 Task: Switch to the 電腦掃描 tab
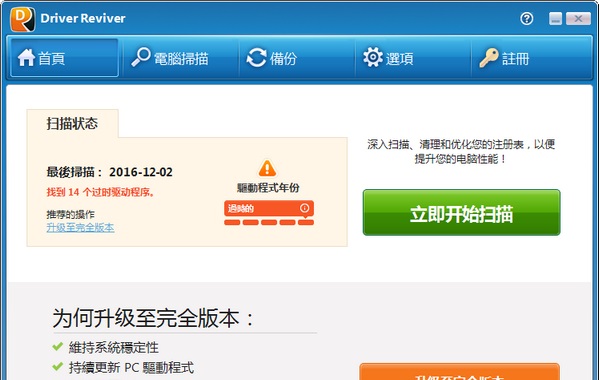tap(180, 58)
